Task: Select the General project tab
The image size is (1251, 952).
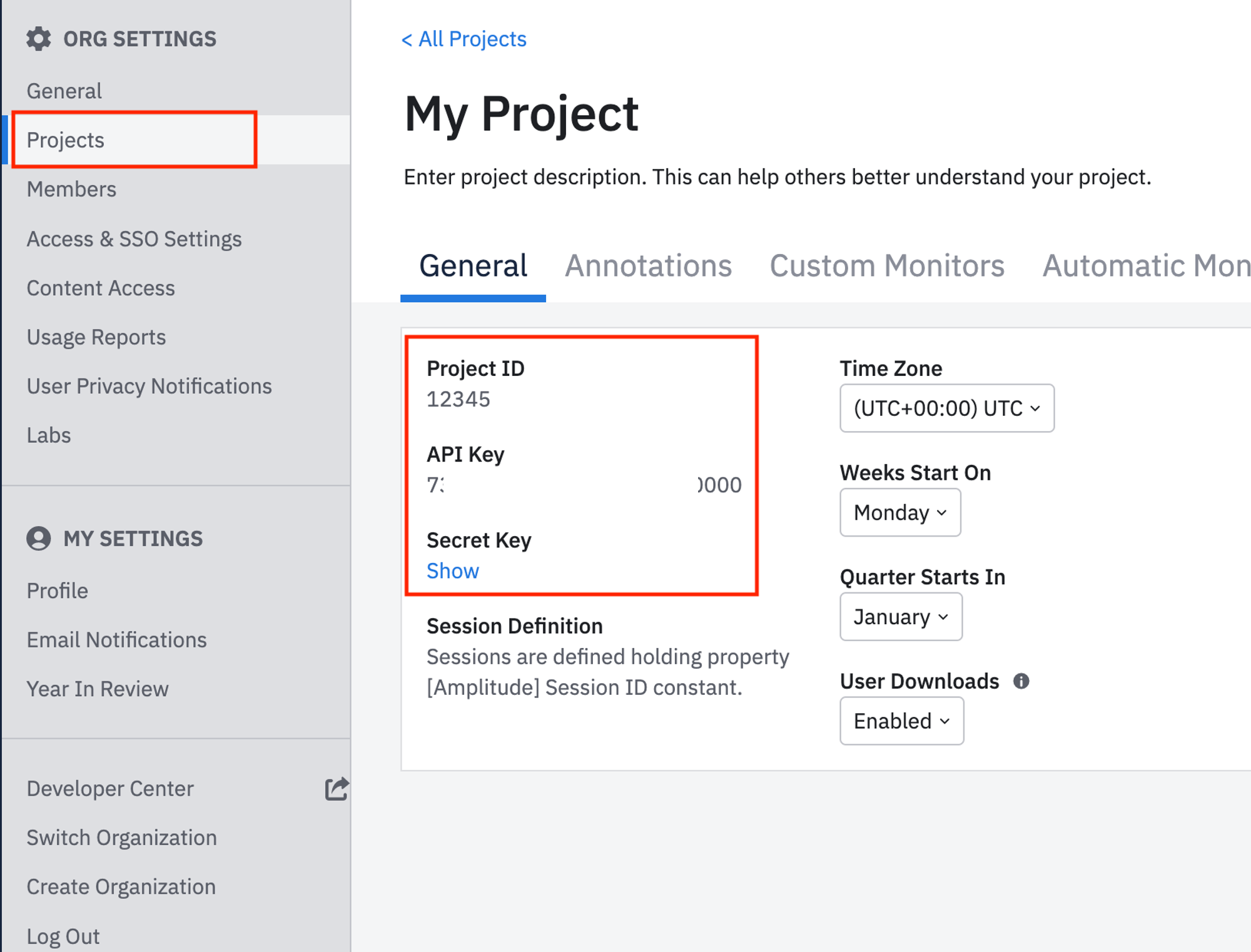Action: click(x=473, y=266)
